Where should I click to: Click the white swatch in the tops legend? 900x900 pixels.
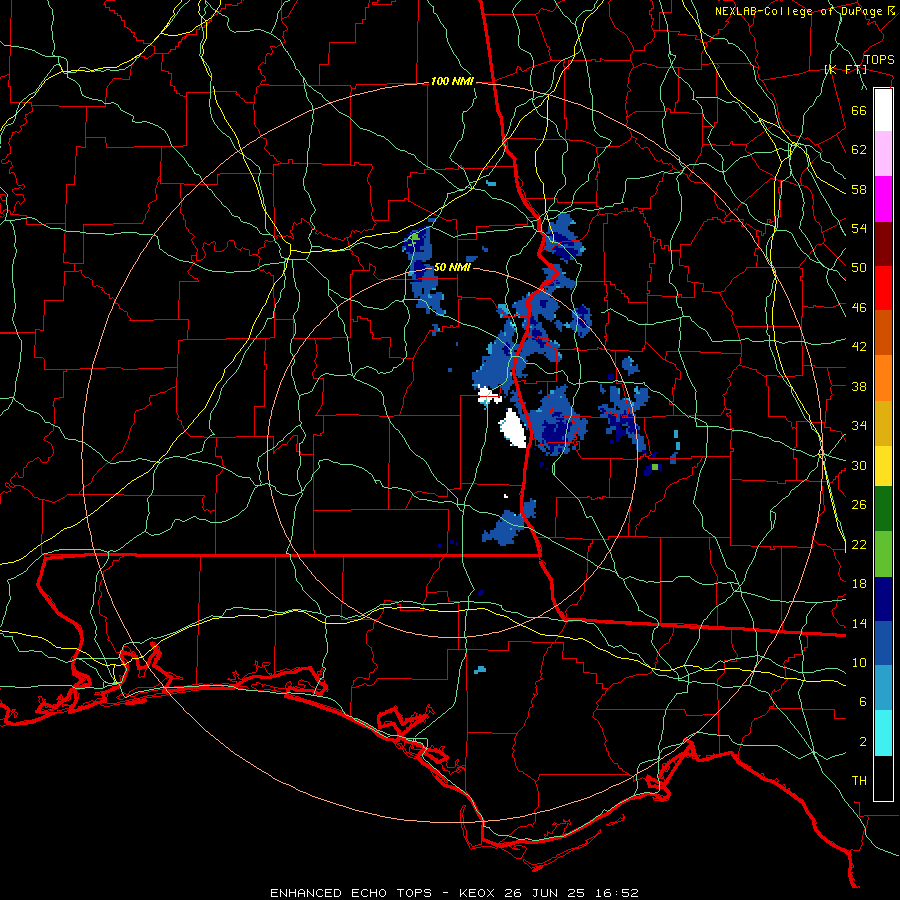883,110
